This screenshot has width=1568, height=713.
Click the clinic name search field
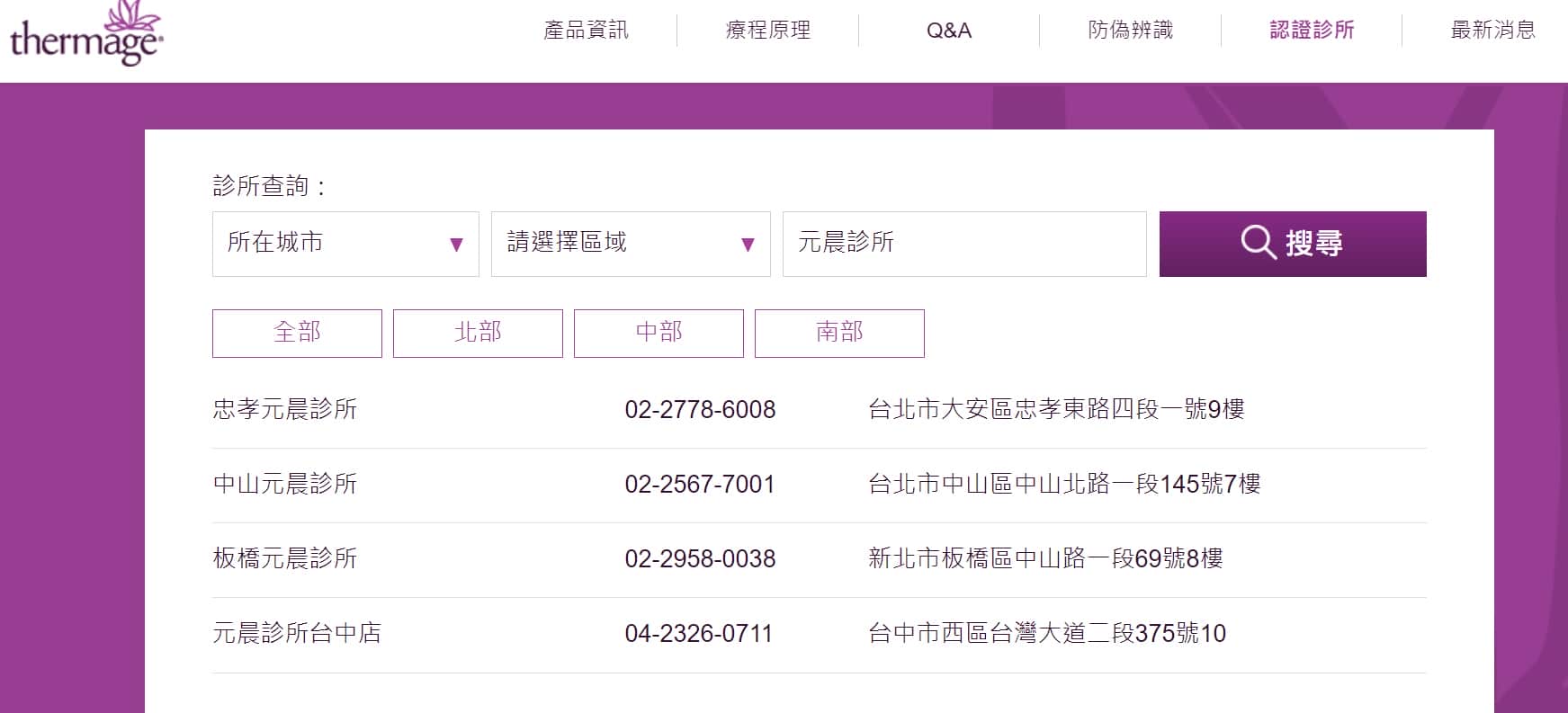click(964, 244)
